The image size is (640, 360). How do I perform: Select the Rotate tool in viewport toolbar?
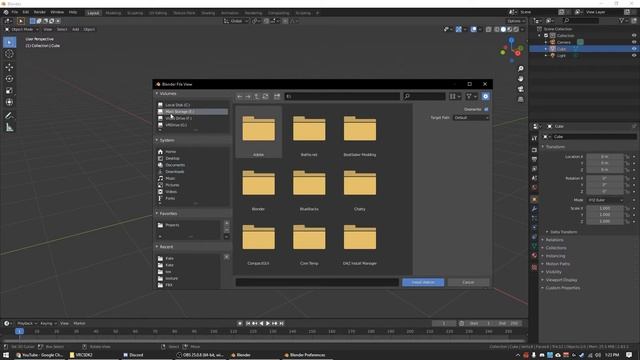point(9,78)
